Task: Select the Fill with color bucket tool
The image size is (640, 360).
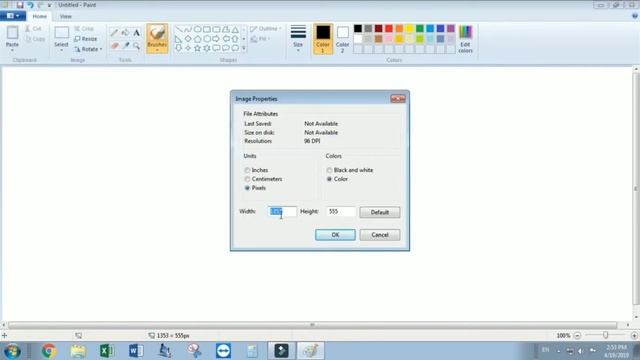Action: [x=125, y=33]
